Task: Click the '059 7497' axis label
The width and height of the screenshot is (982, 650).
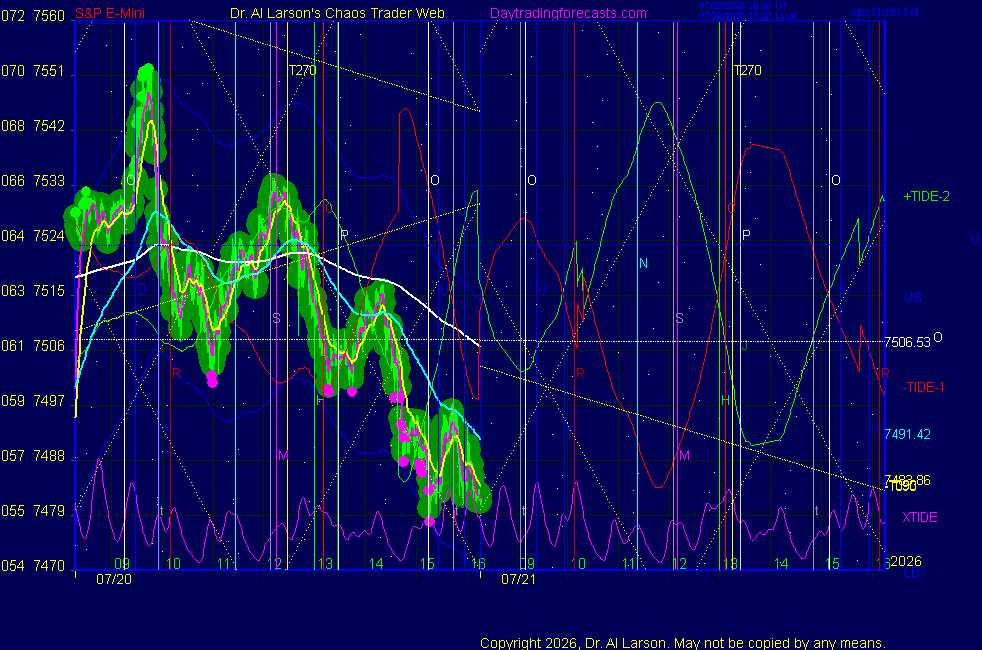Action: [33, 401]
